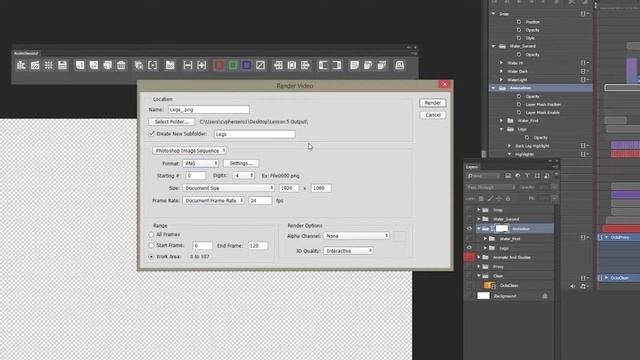Click lock transparent pixels icon in Layers
This screenshot has width=640, height=360.
click(481, 199)
